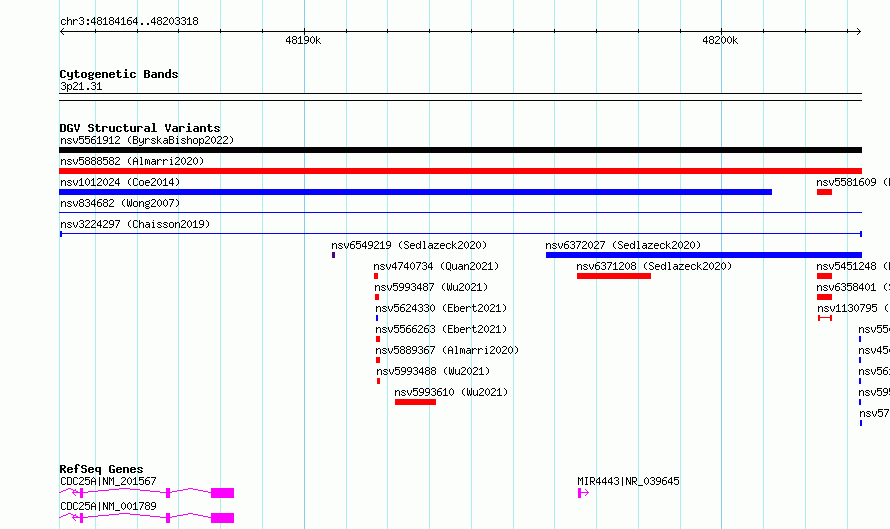Click the nsv5624330 (Ebert2021) blue marker
The width and height of the screenshot is (890, 529).
tap(377, 318)
